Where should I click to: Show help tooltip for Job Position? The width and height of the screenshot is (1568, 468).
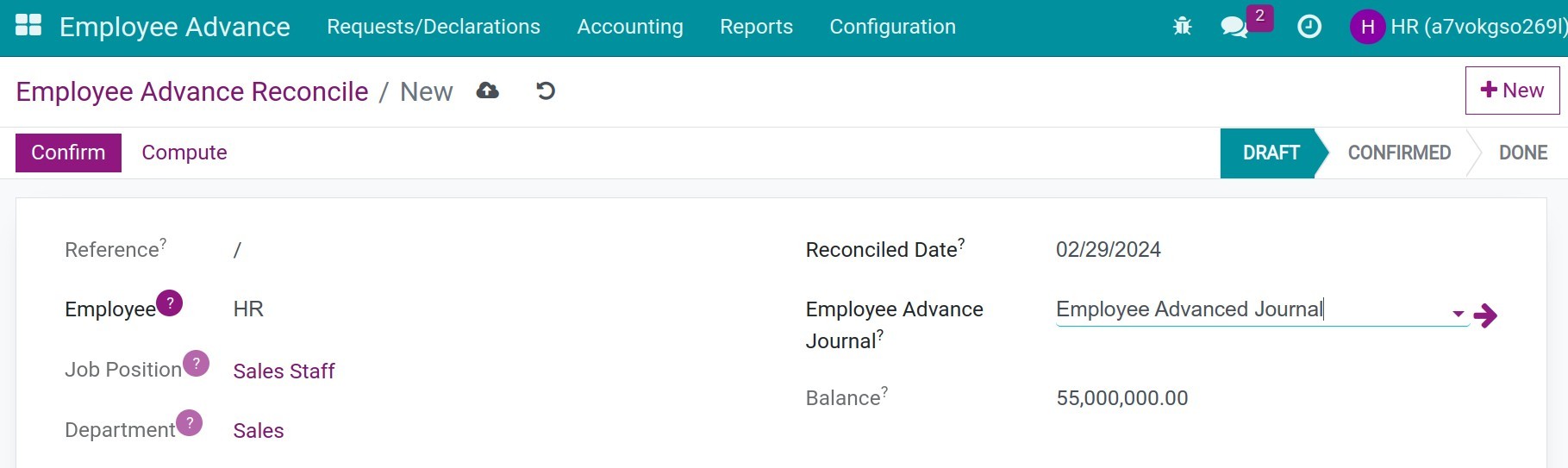(196, 364)
